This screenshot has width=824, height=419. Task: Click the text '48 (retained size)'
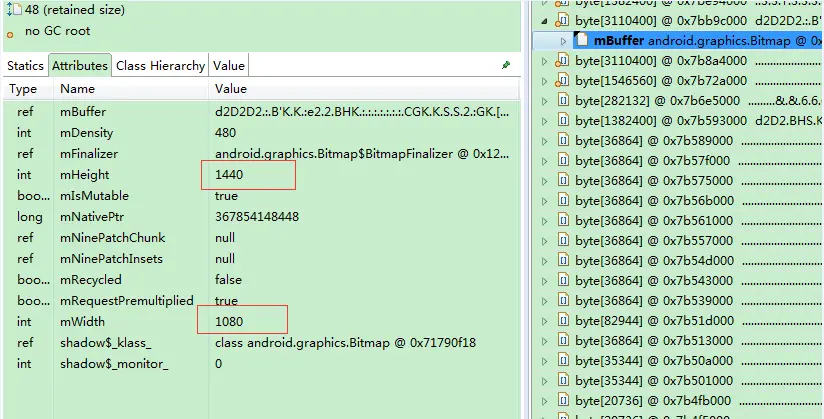(75, 10)
